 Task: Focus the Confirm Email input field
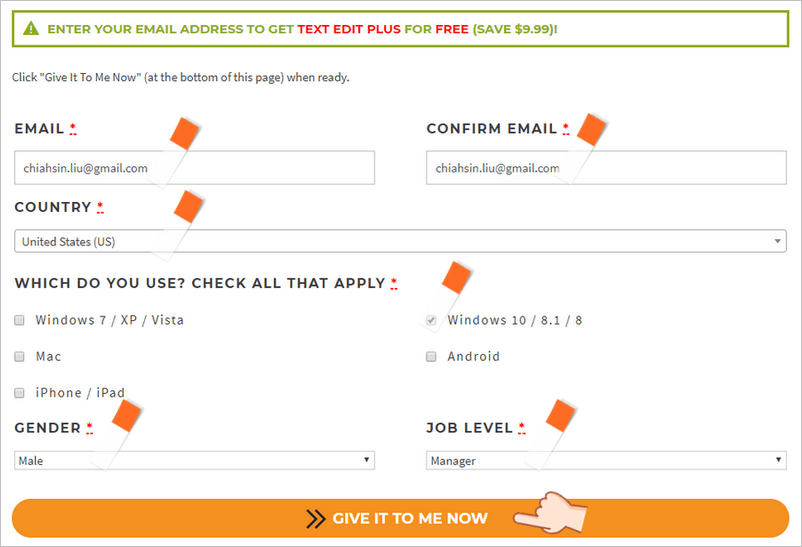click(606, 168)
